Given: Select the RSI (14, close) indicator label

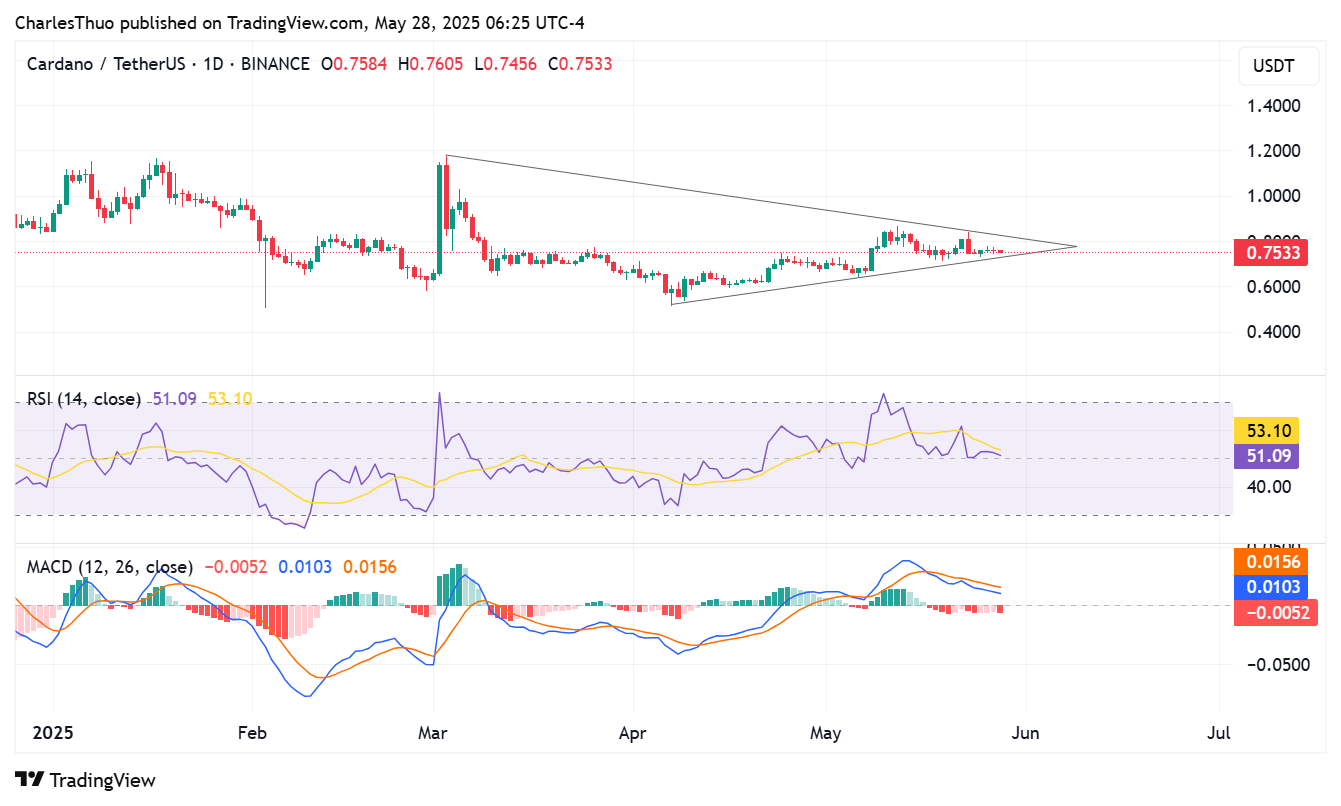Looking at the screenshot, I should [x=83, y=398].
